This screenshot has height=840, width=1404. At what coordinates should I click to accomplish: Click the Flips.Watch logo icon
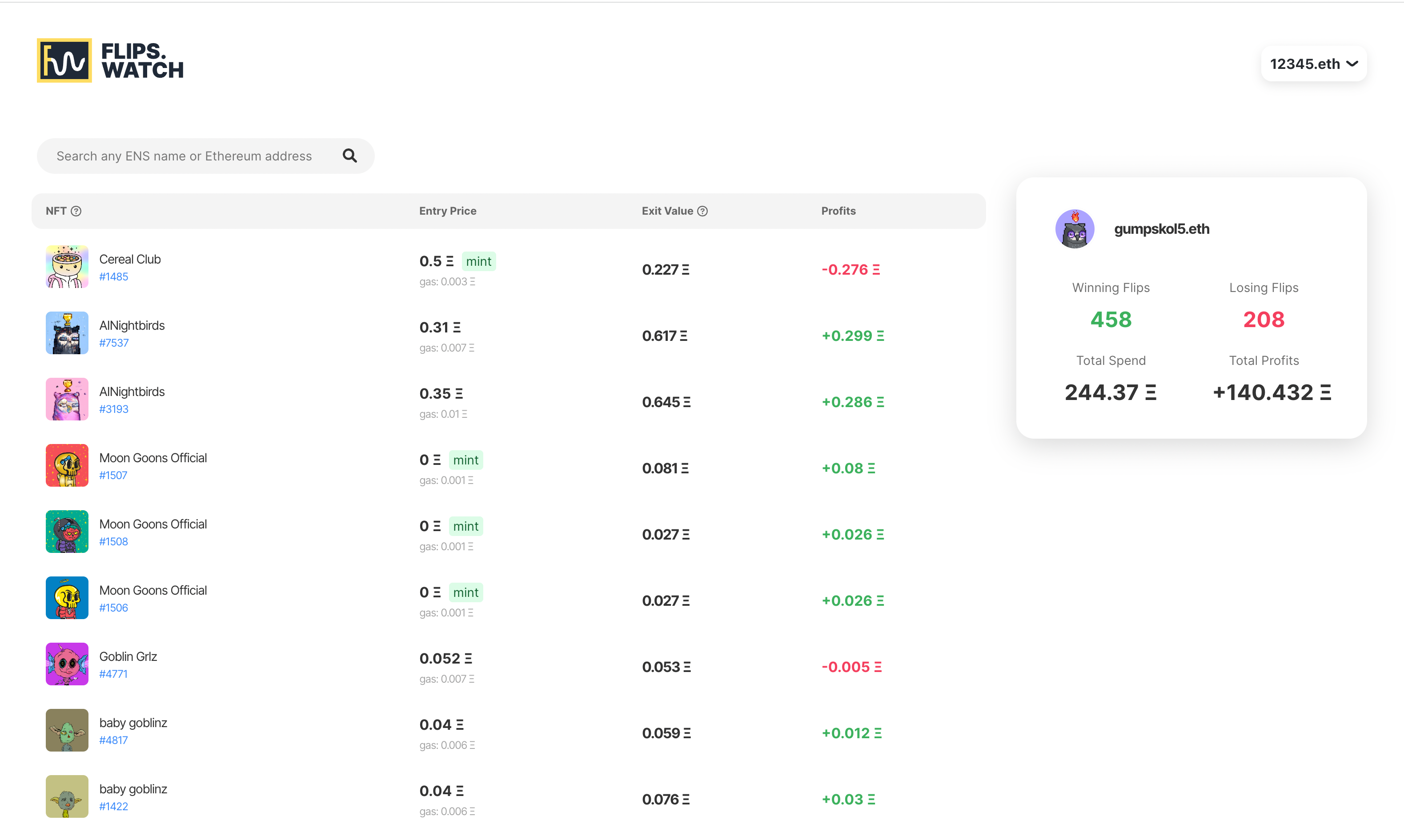(64, 60)
